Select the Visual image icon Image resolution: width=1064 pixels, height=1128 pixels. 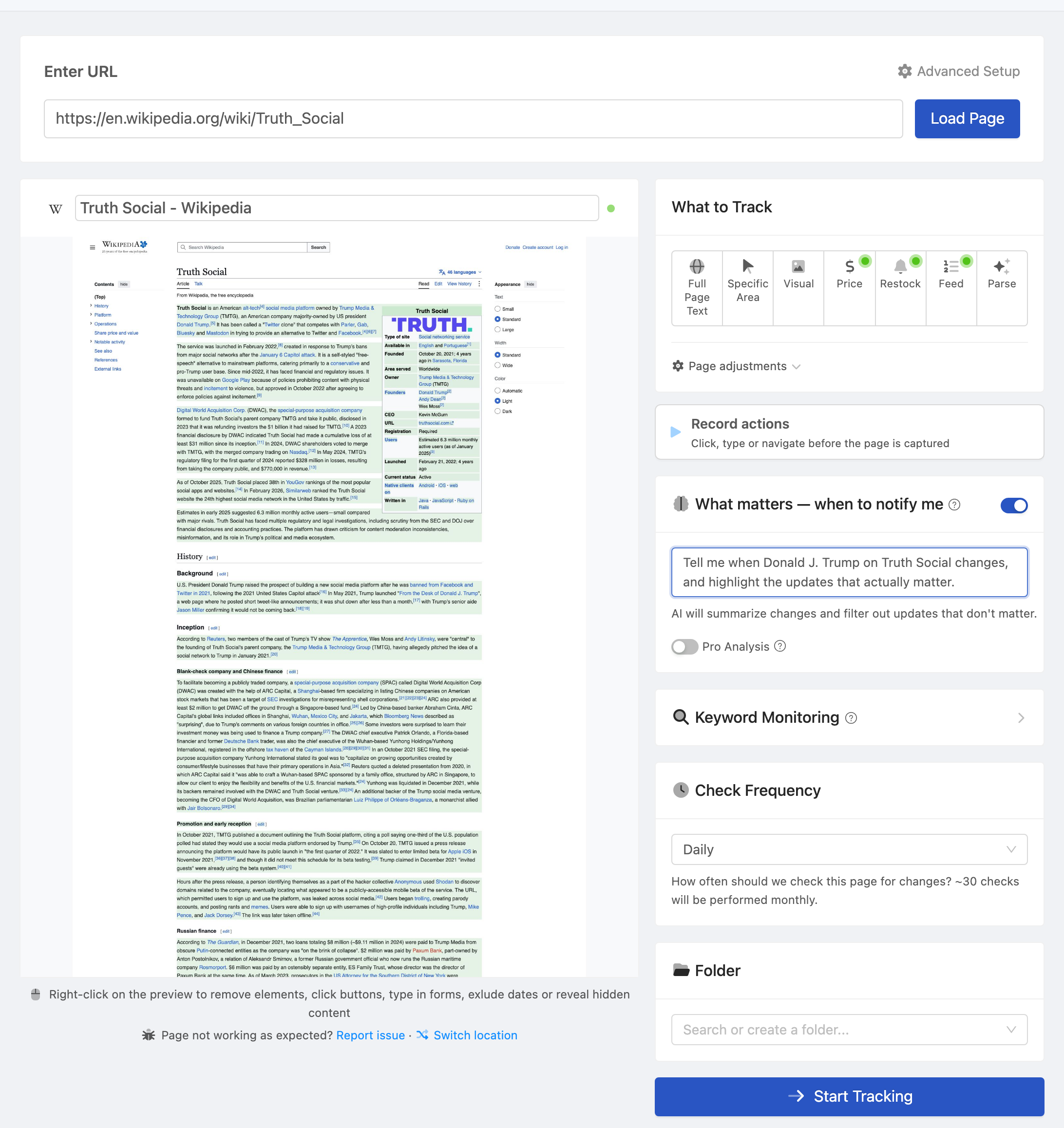798,266
